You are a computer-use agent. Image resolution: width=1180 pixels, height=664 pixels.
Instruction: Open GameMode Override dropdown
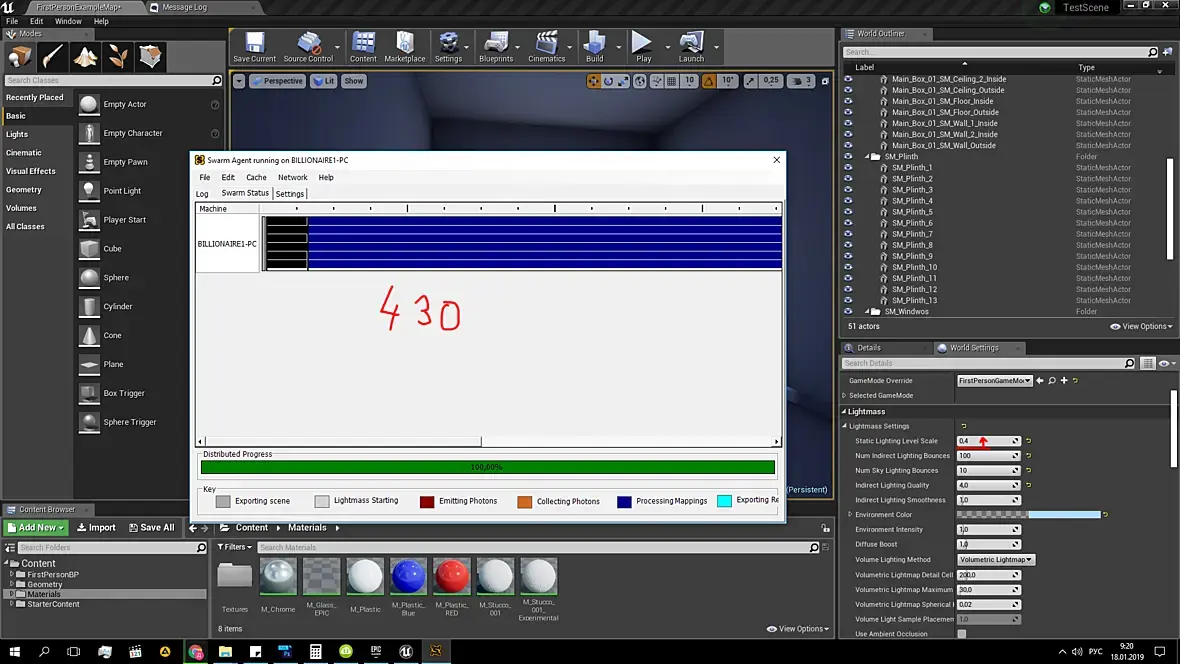pos(994,381)
